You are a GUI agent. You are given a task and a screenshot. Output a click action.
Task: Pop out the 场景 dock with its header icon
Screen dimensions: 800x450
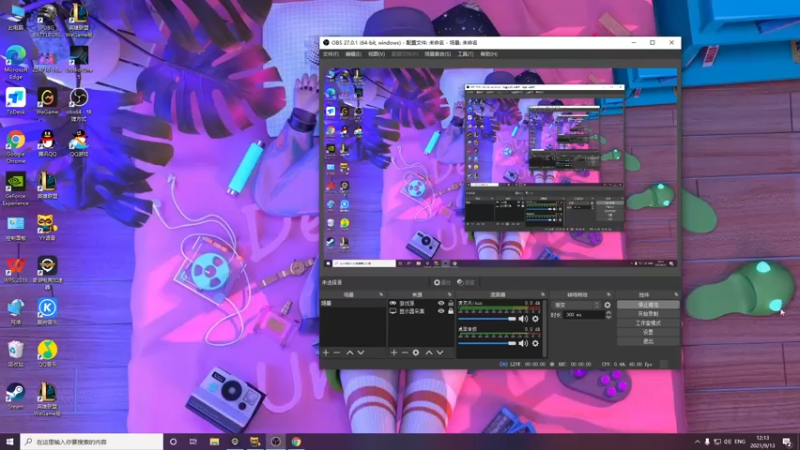tap(381, 294)
